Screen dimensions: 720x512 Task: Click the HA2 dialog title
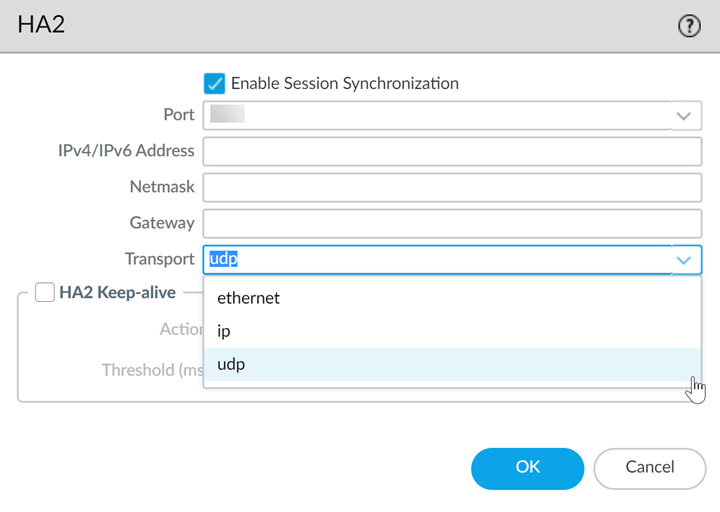tap(41, 26)
